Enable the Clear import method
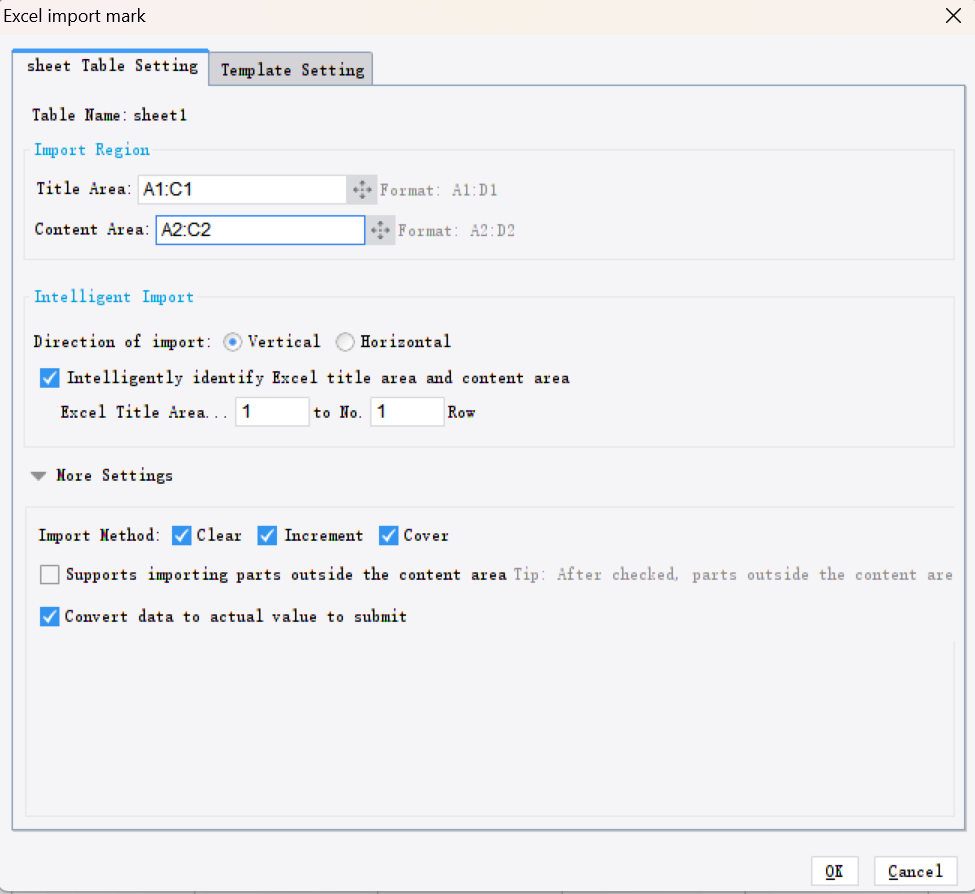Image resolution: width=975 pixels, height=894 pixels. 181,535
